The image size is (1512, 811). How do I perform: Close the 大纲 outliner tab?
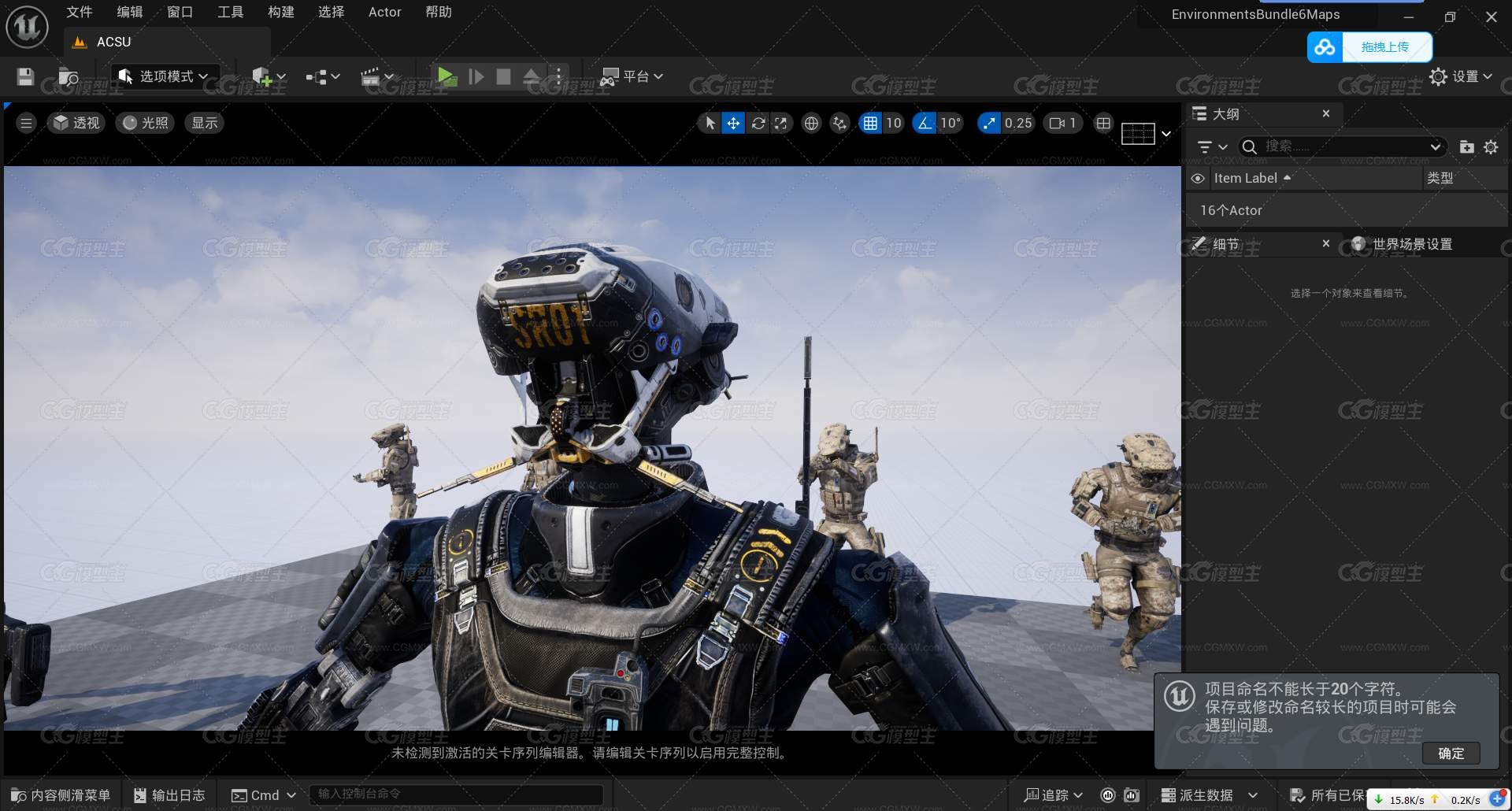1326,114
